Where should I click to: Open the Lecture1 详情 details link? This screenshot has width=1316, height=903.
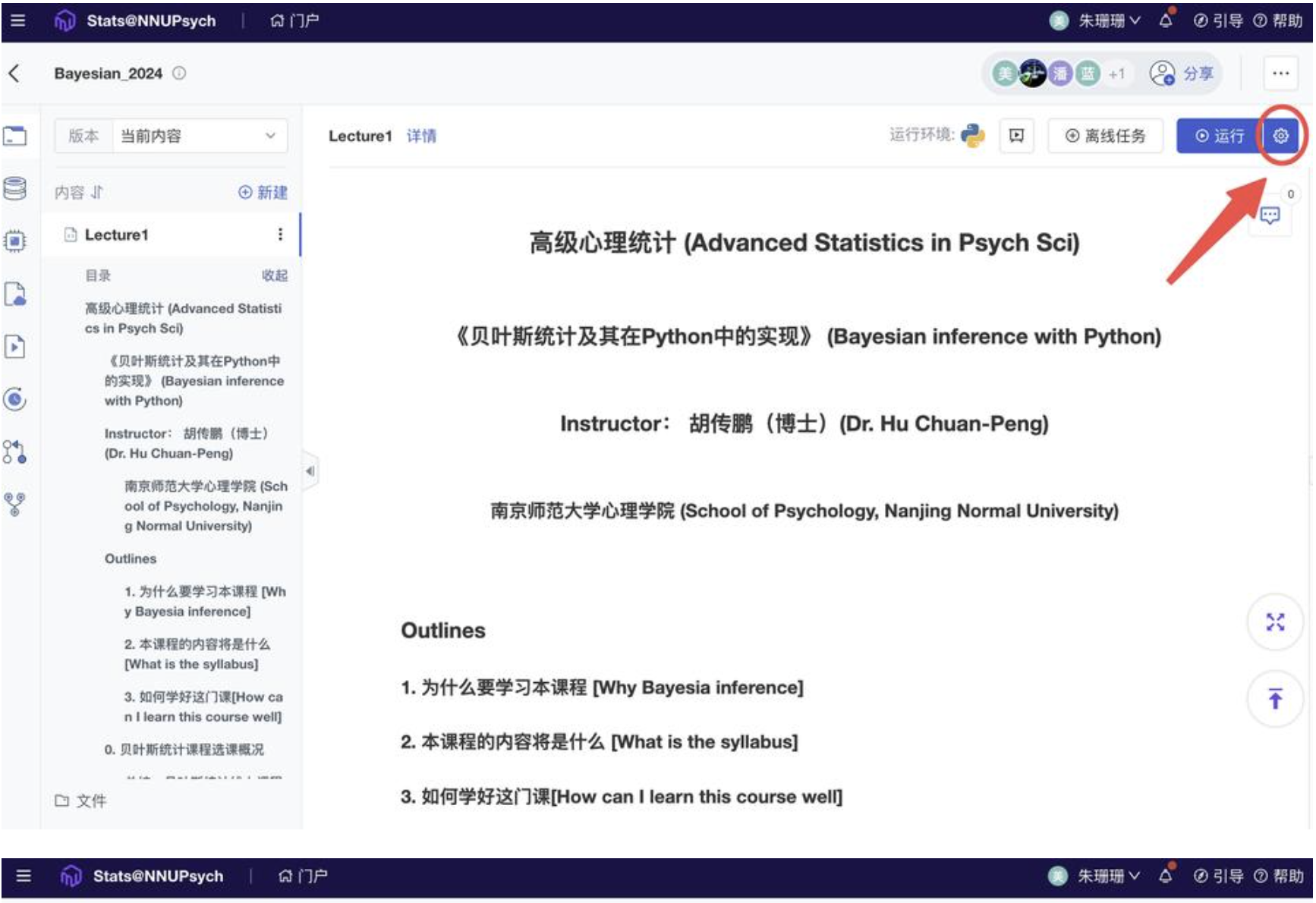(421, 136)
